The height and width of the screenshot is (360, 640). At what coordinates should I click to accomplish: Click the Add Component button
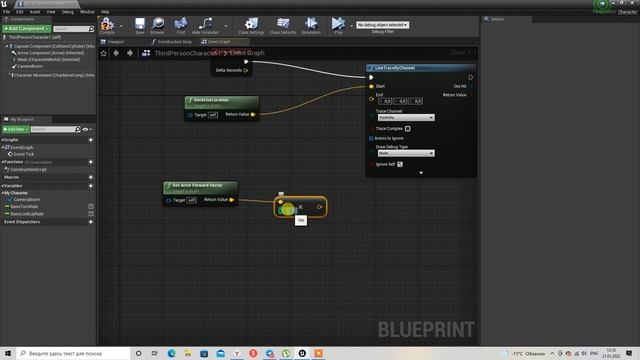click(27, 29)
